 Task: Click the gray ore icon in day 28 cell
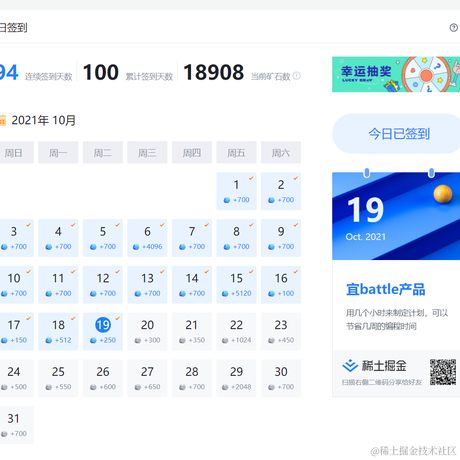coord(182,387)
